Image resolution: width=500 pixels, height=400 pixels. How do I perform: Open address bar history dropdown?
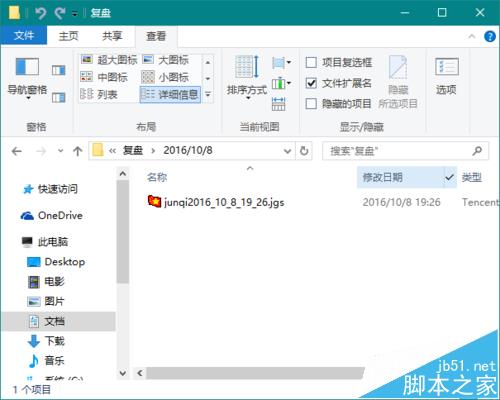[x=287, y=151]
